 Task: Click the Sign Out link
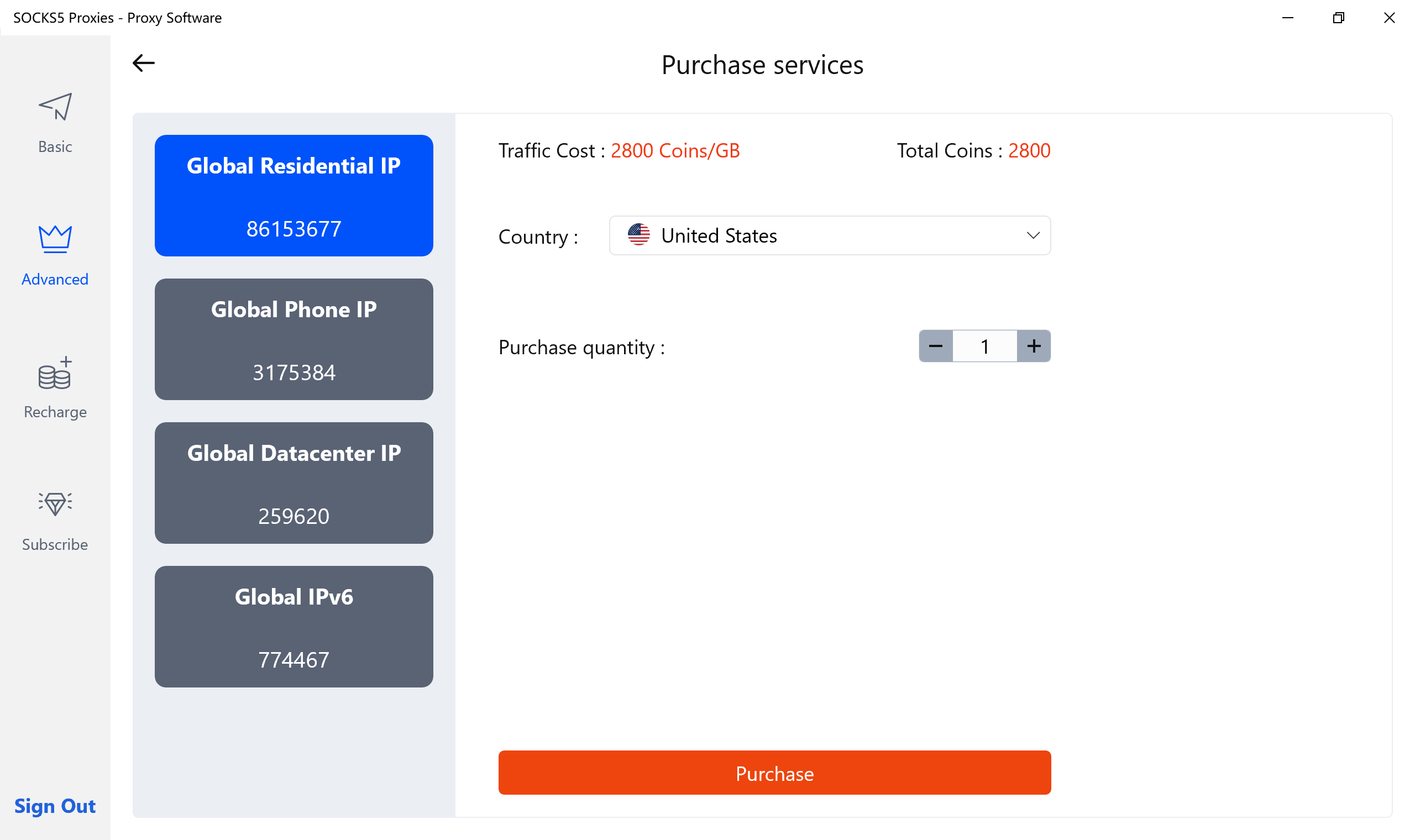pos(54,806)
